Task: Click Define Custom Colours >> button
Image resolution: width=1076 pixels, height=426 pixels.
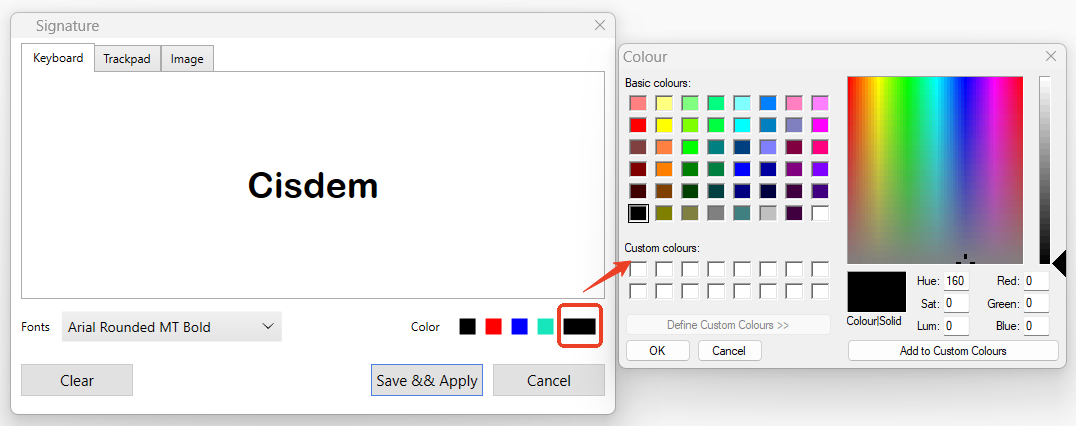Action: pos(728,324)
